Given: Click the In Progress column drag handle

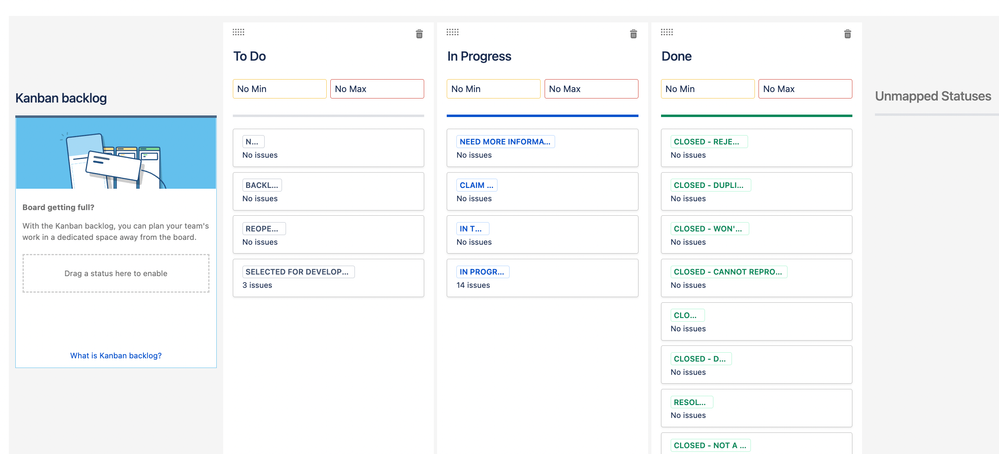Looking at the screenshot, I should click(x=452, y=32).
